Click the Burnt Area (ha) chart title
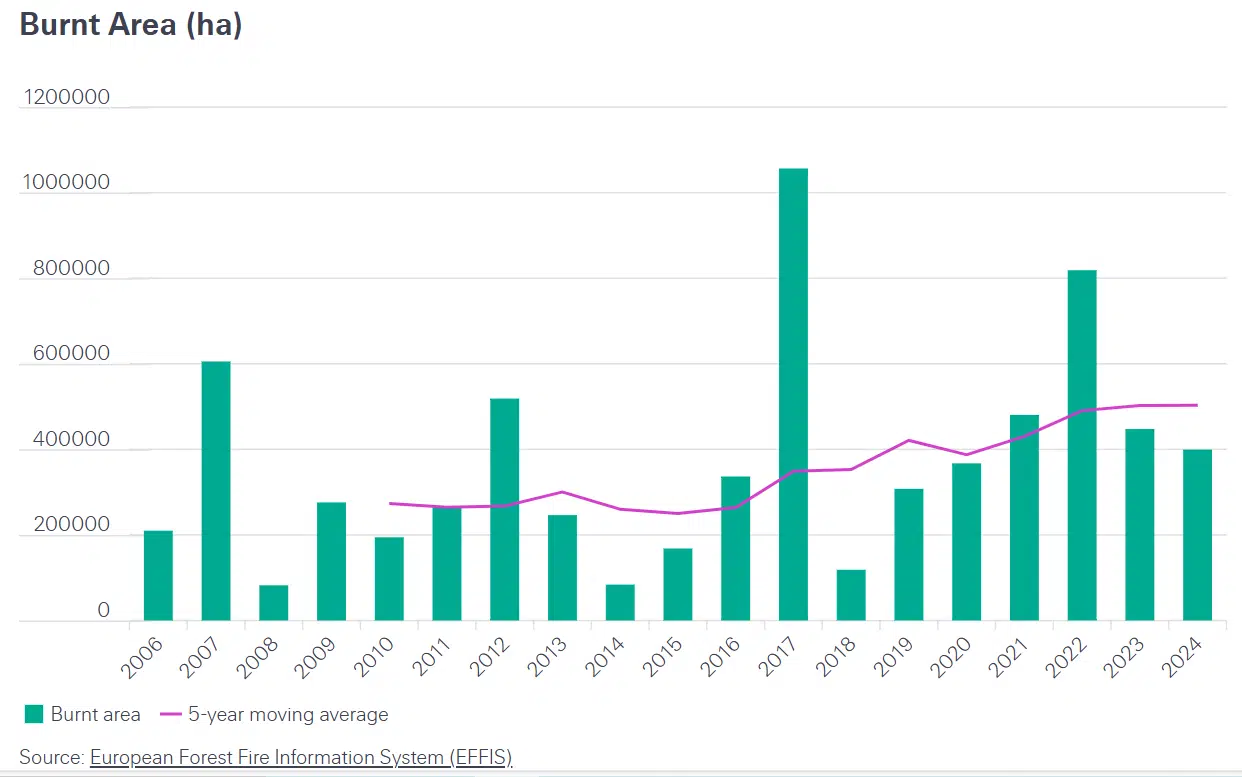Screen dimensions: 1242x777 [x=131, y=25]
